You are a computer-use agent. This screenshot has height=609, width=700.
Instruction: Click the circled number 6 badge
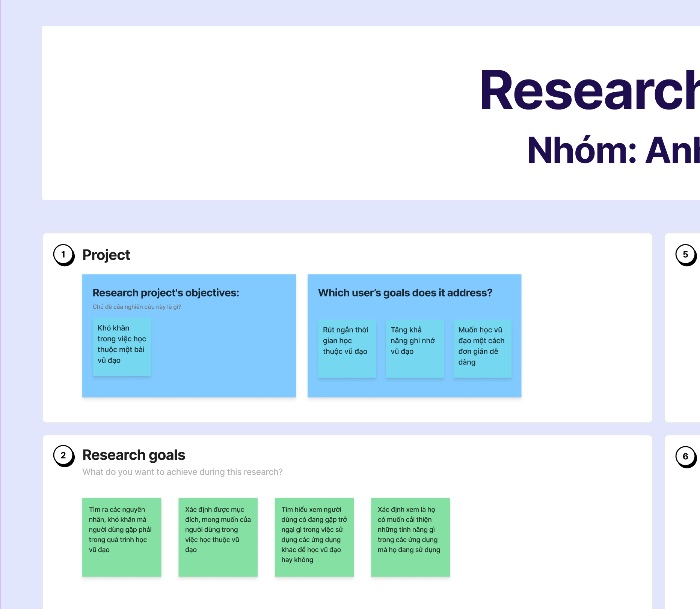686,457
